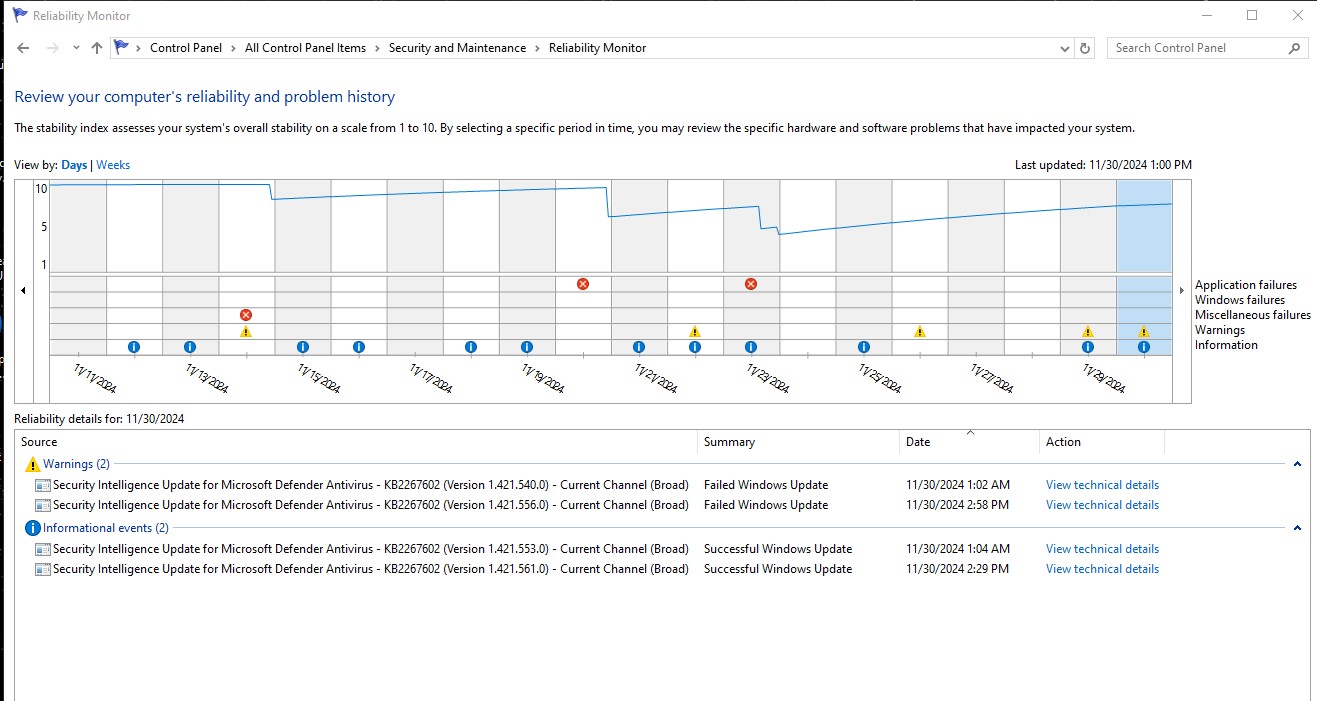The height and width of the screenshot is (701, 1317).
Task: Select the 11/25/2024 information event icon
Action: [x=864, y=347]
